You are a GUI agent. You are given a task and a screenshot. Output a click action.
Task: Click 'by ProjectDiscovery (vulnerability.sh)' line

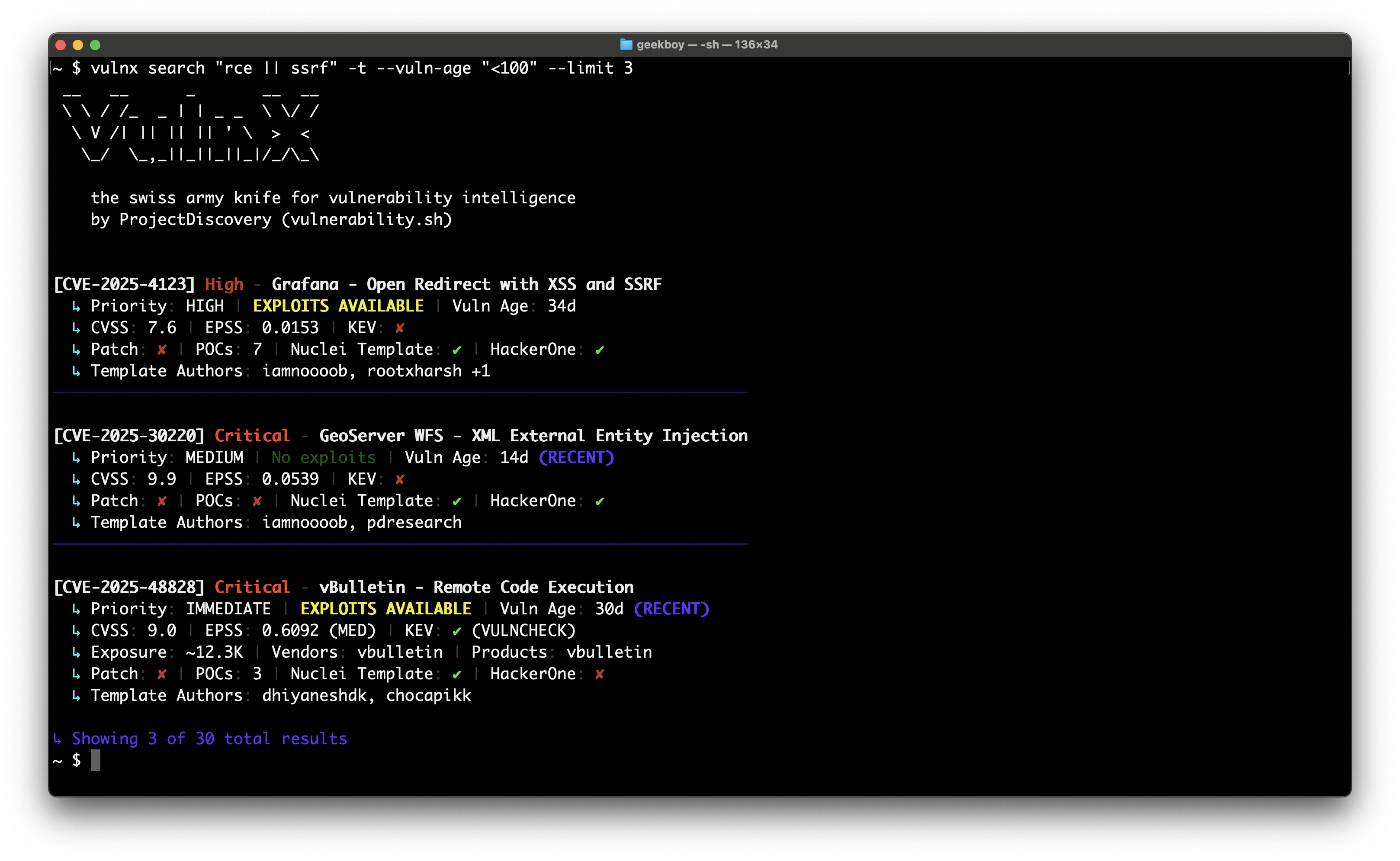coord(271,219)
